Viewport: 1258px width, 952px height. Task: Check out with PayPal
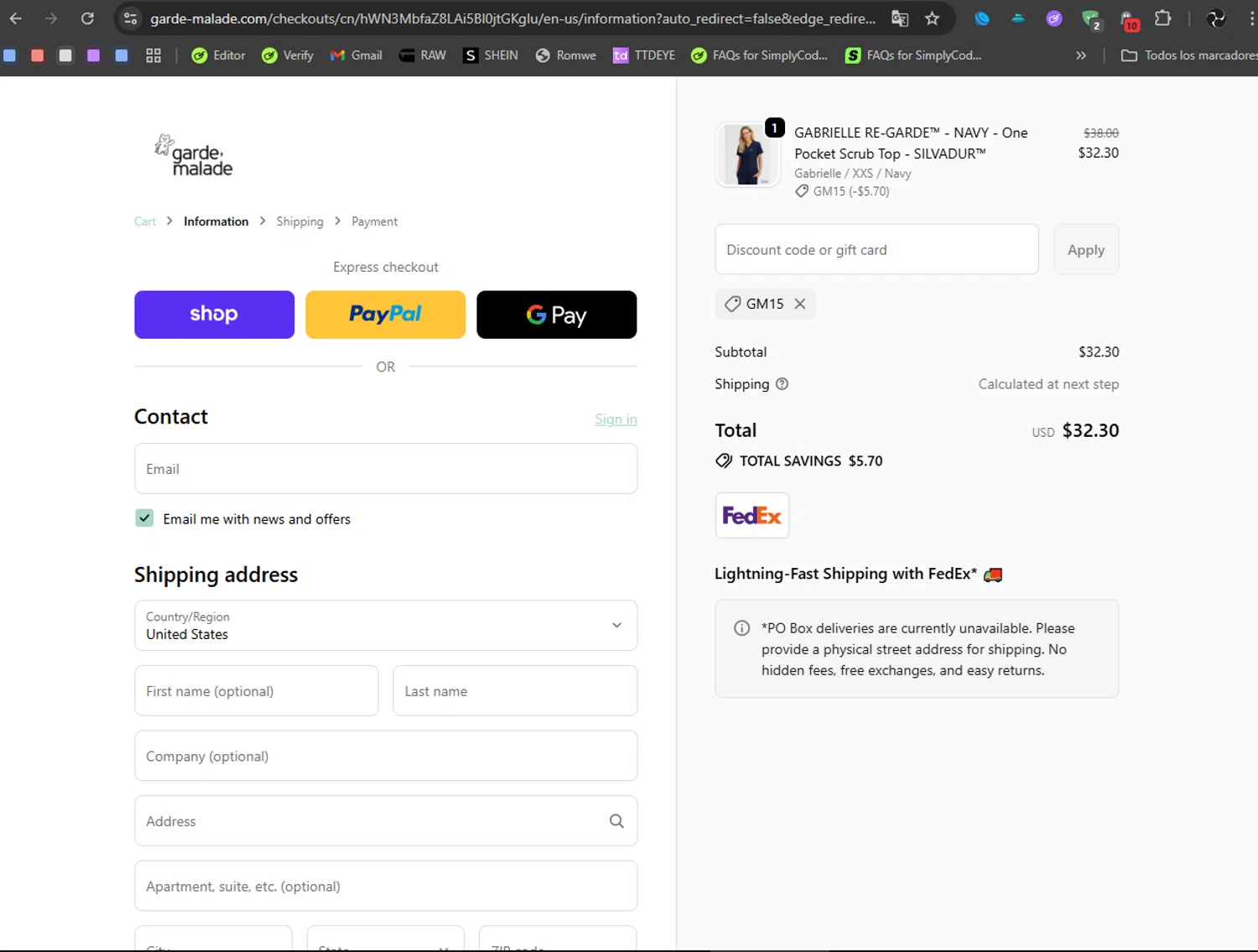pos(385,315)
